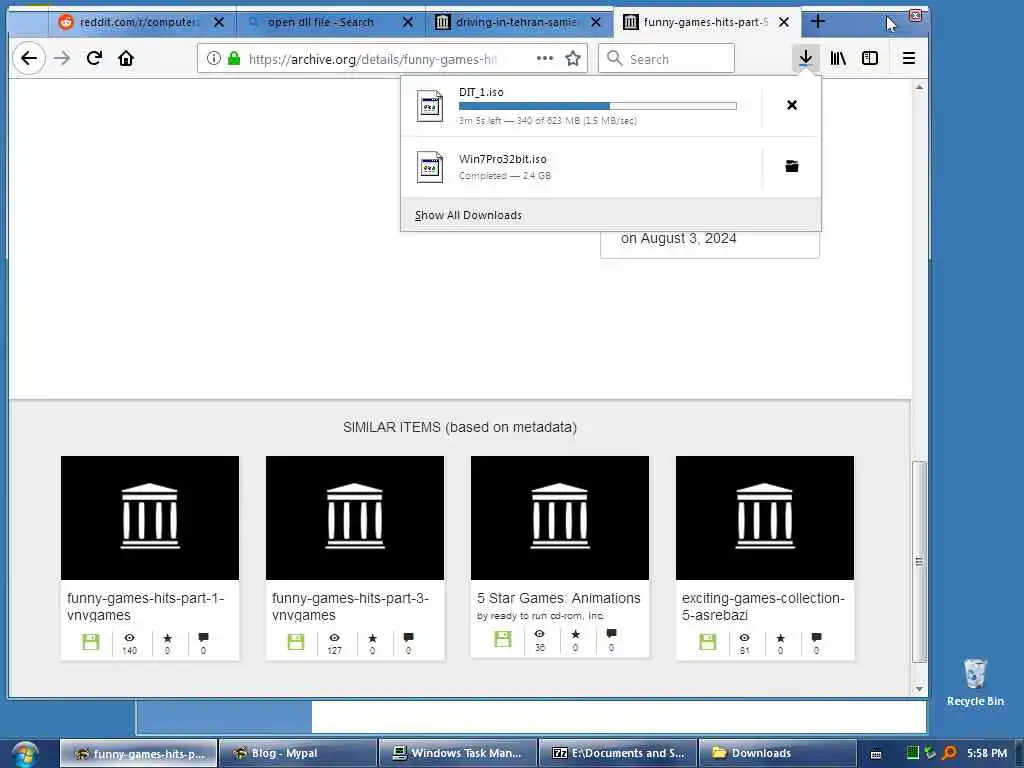
Task: Open funny-games-hits-part-3-vnvgames thumbnail
Action: coord(355,518)
